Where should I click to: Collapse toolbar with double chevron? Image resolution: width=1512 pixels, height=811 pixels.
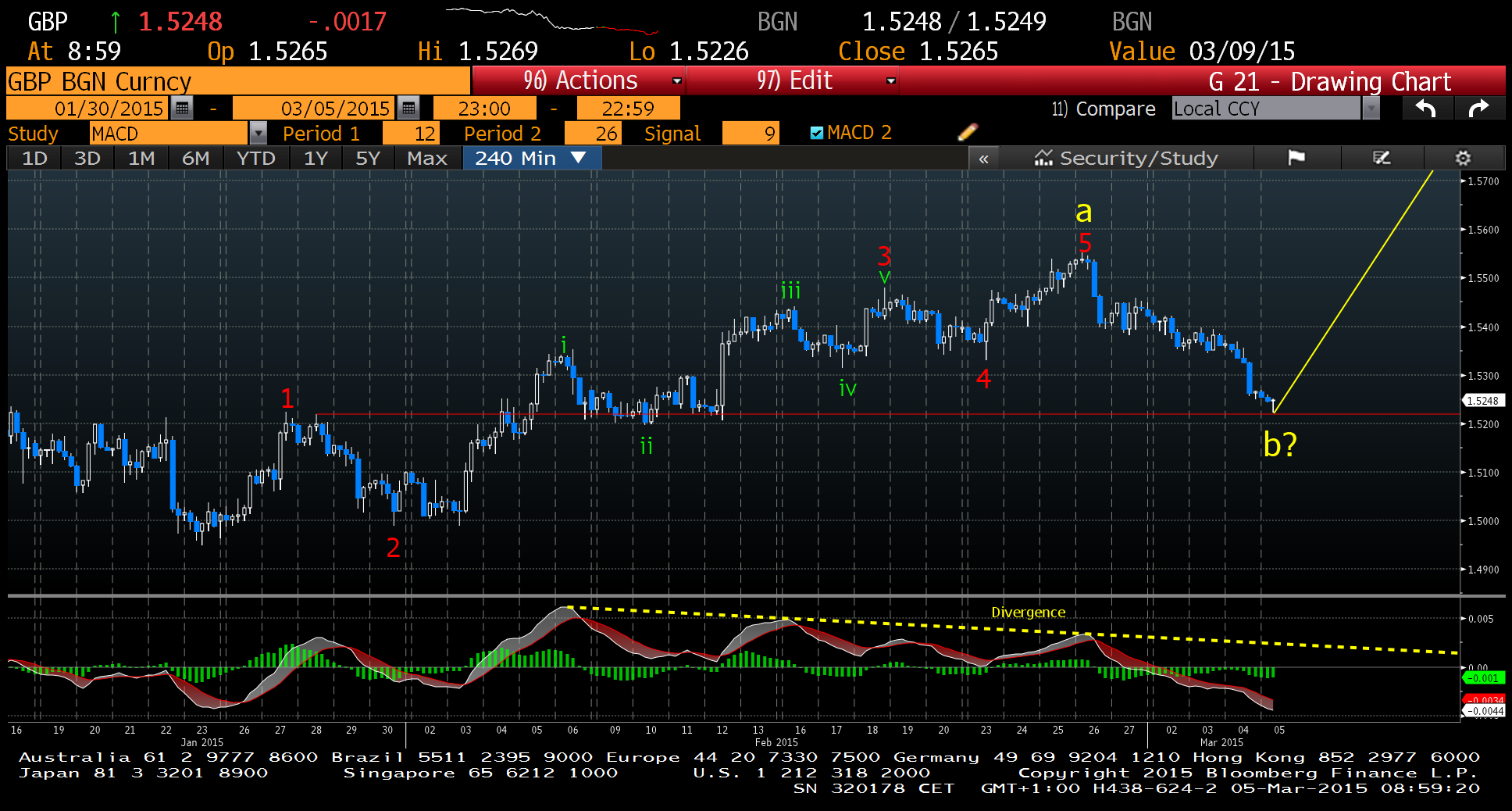point(983,159)
